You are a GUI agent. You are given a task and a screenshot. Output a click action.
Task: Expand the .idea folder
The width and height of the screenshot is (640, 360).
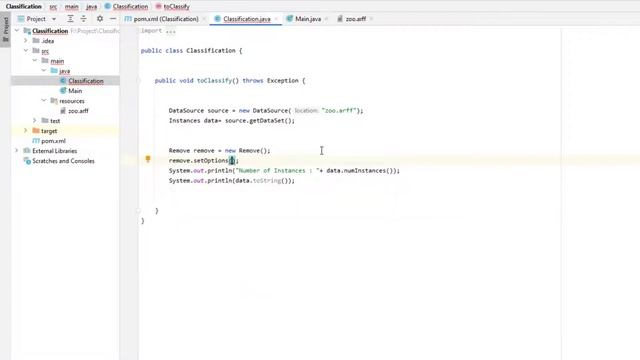click(x=26, y=41)
